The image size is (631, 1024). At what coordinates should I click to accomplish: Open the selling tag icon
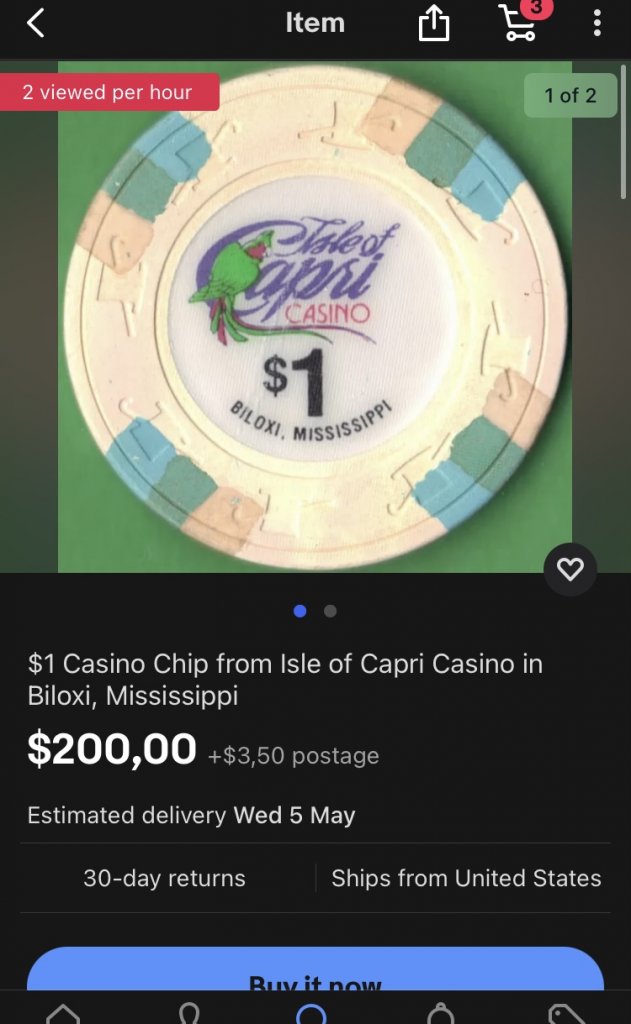tap(567, 1012)
